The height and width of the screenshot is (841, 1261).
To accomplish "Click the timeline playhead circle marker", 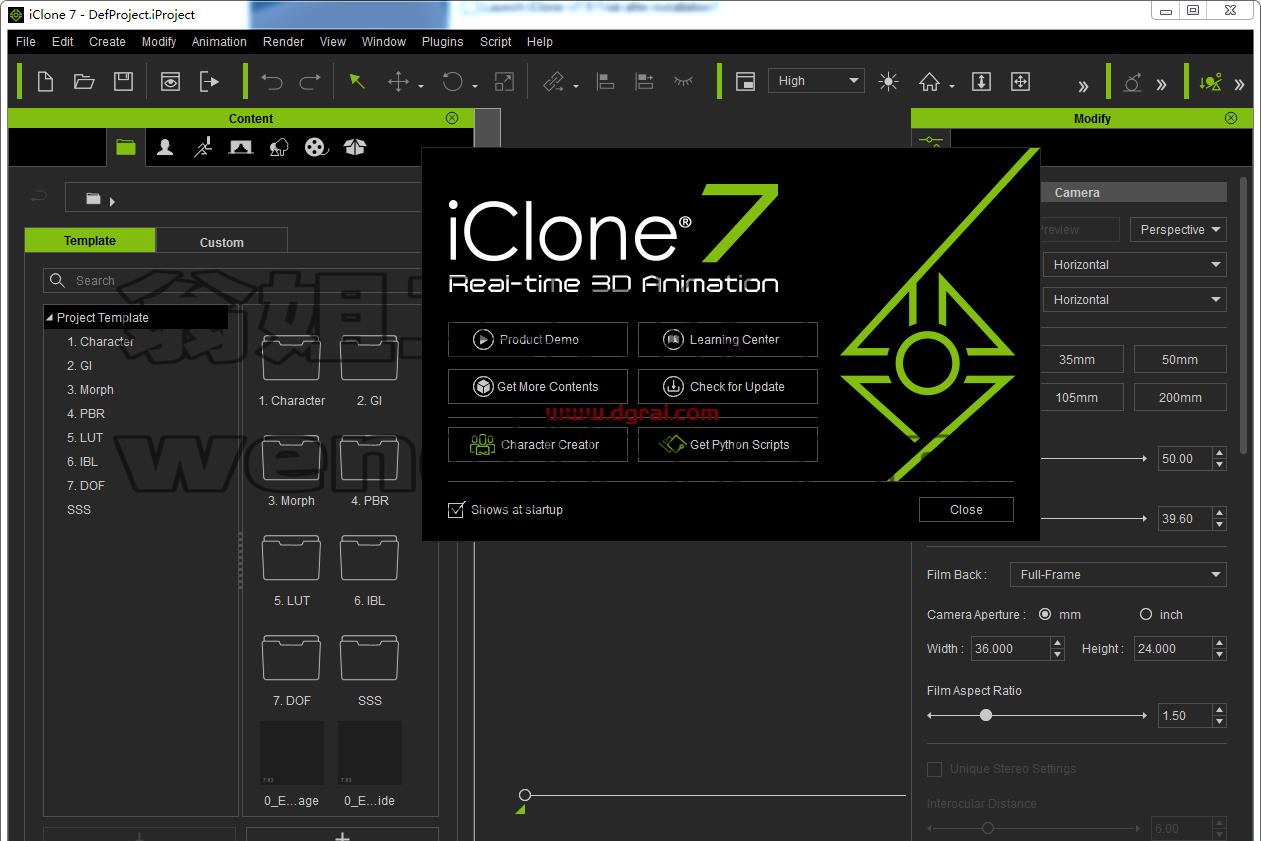I will click(x=524, y=795).
